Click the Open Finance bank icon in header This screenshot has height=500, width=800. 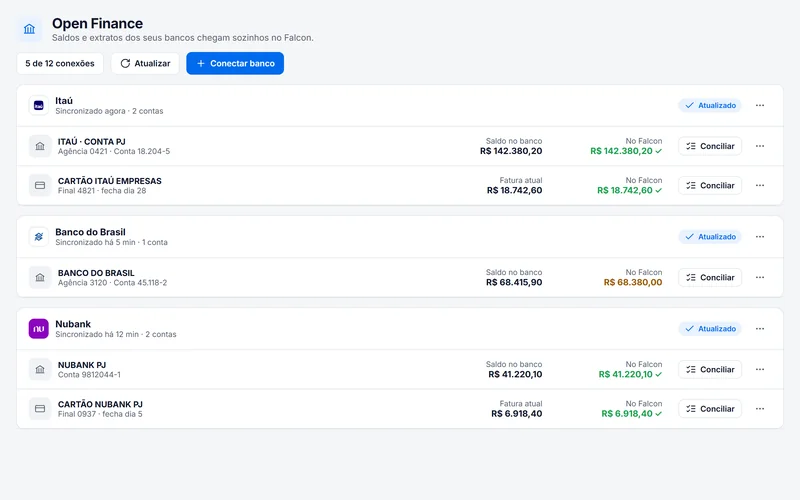pos(30,29)
